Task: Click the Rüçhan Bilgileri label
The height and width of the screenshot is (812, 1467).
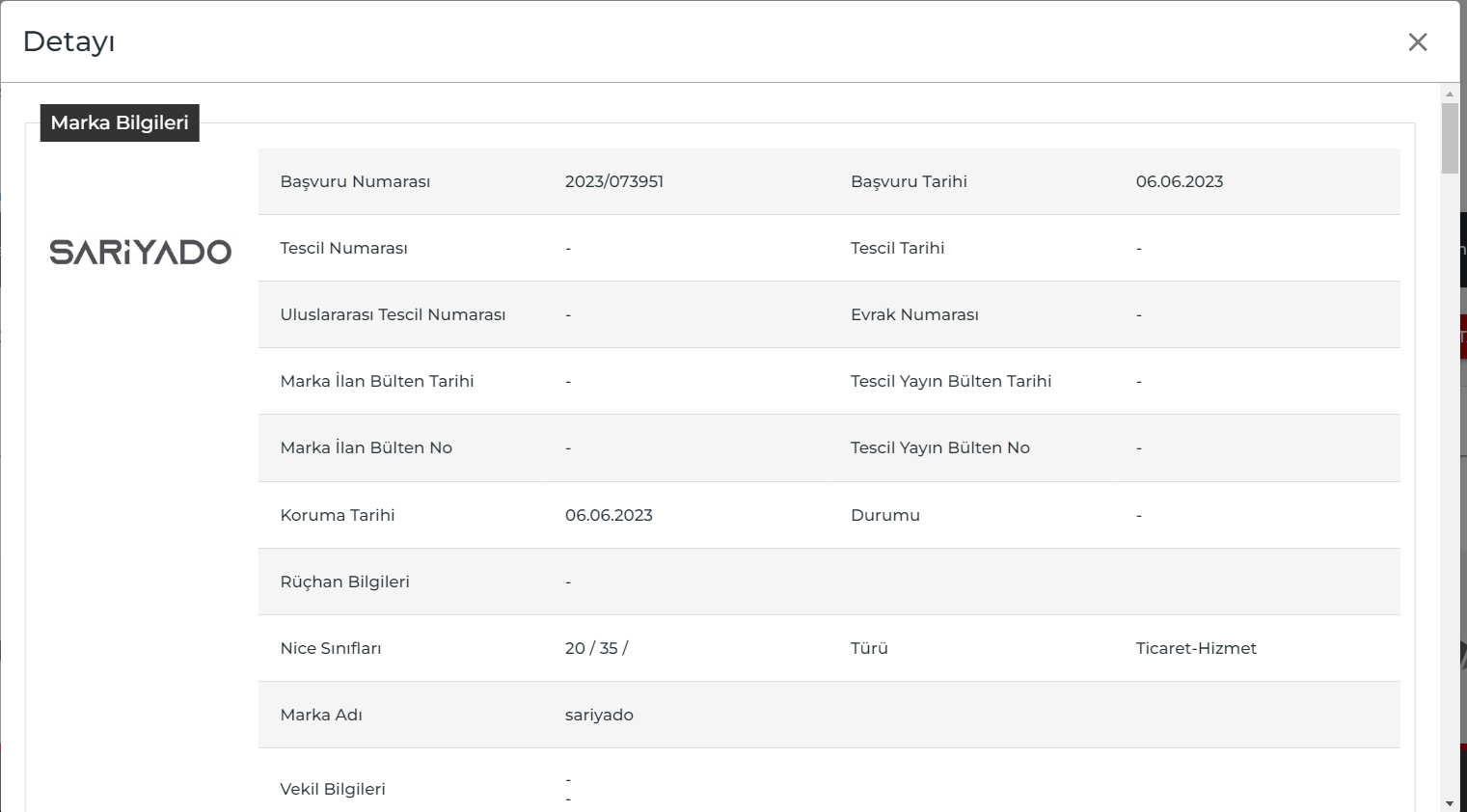Action: click(344, 582)
